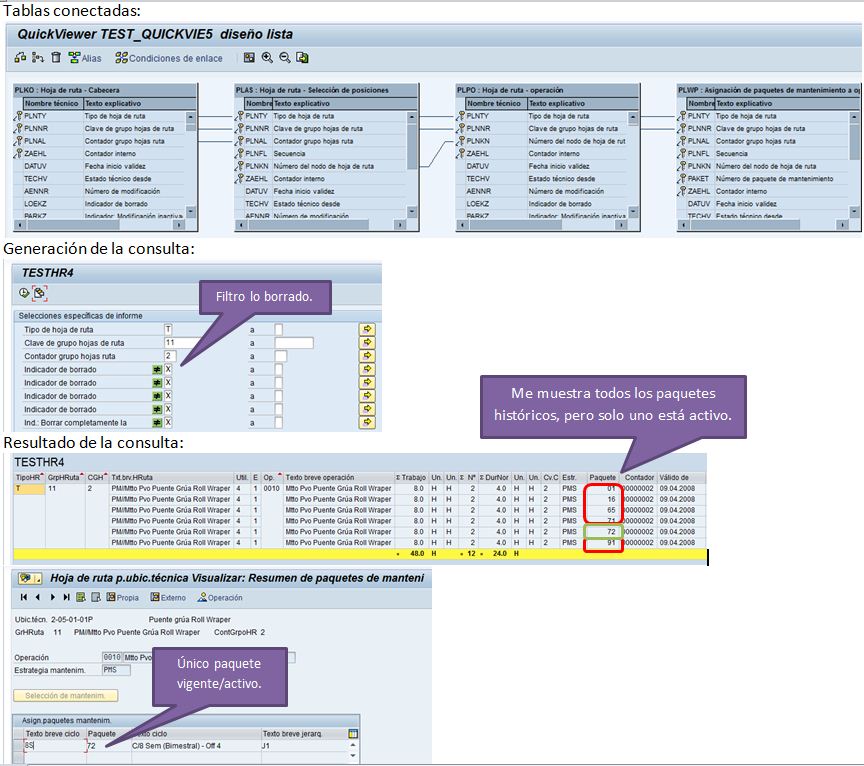Go to last record navigation arrow
The height and width of the screenshot is (766, 864).
[x=66, y=597]
